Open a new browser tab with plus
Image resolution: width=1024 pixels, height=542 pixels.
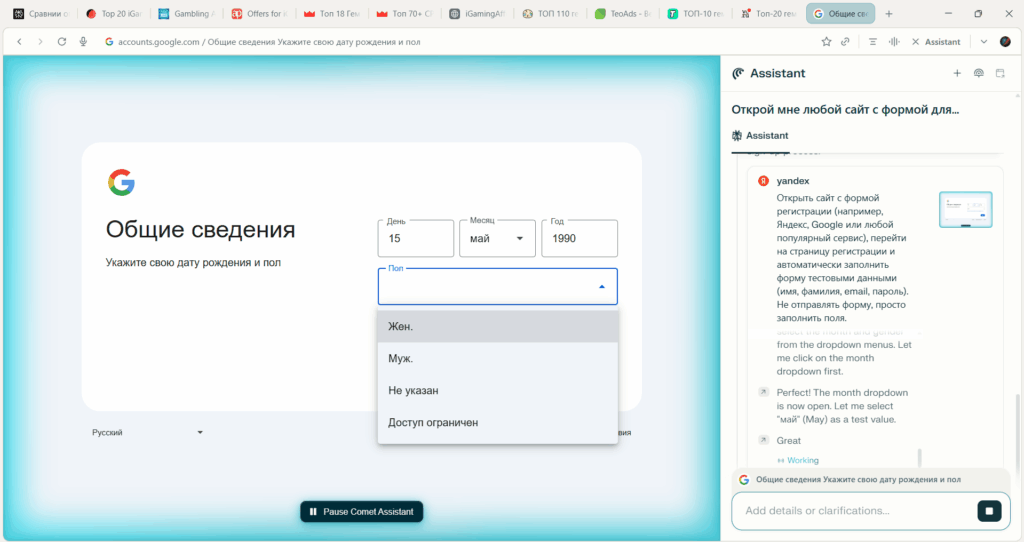888,14
